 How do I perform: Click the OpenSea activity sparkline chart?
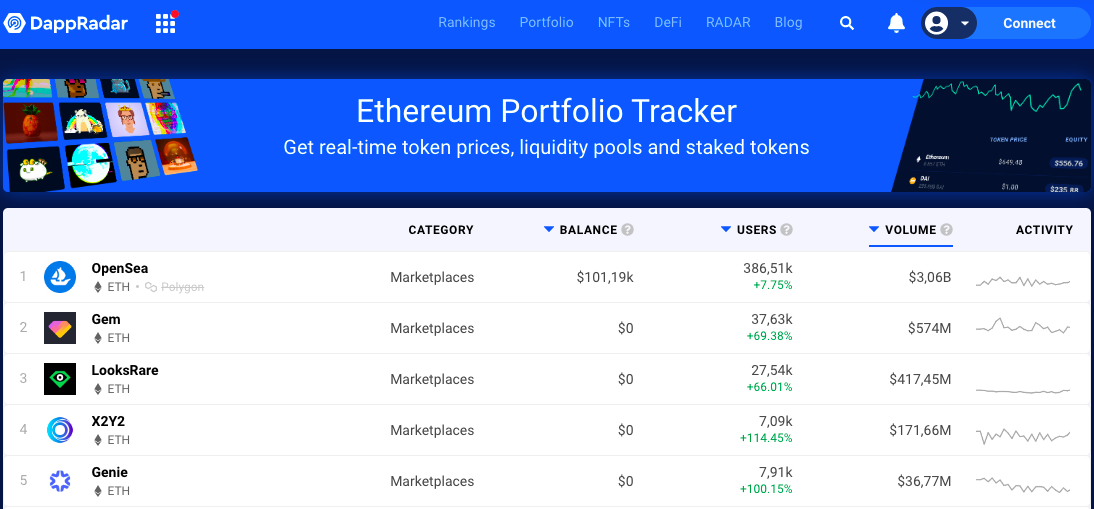pyautogui.click(x=1023, y=281)
